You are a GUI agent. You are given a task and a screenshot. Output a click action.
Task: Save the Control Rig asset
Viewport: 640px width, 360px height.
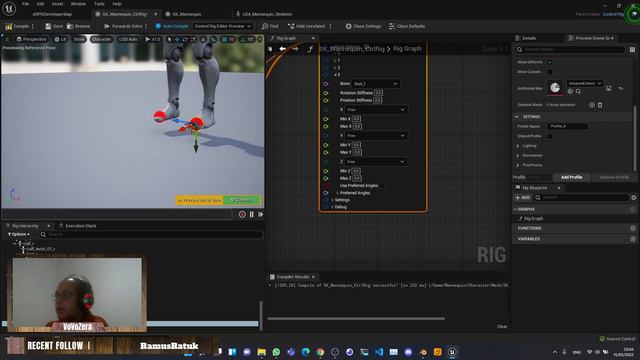[54, 26]
